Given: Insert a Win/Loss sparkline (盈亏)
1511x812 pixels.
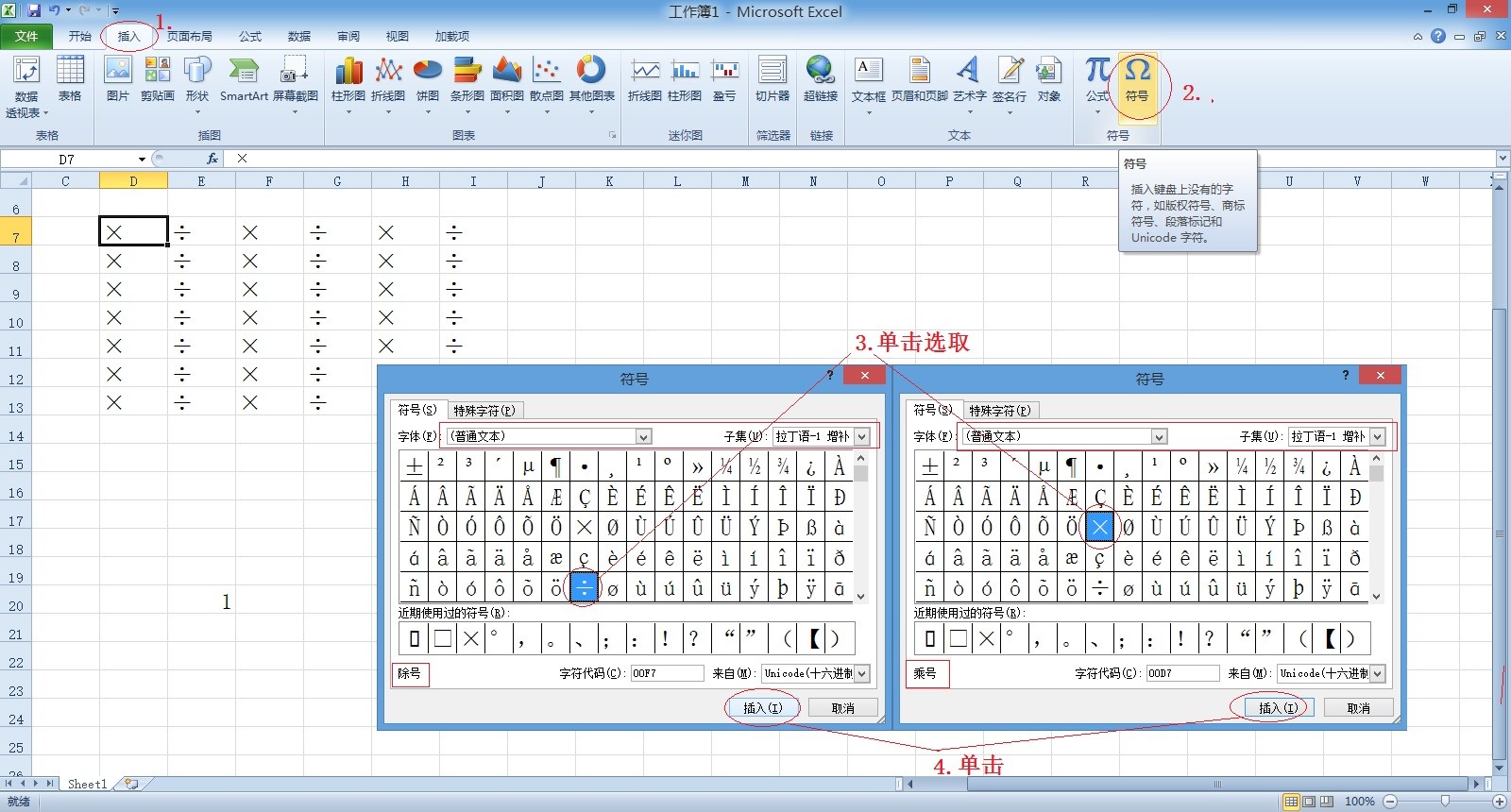Looking at the screenshot, I should (724, 79).
